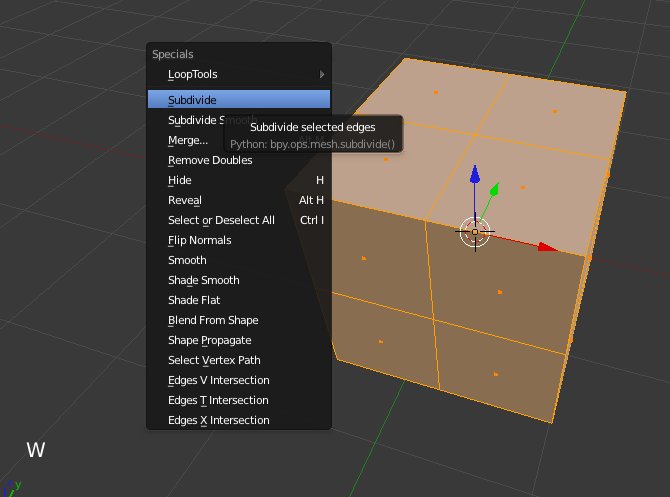Open the Merge... option

pos(188,140)
